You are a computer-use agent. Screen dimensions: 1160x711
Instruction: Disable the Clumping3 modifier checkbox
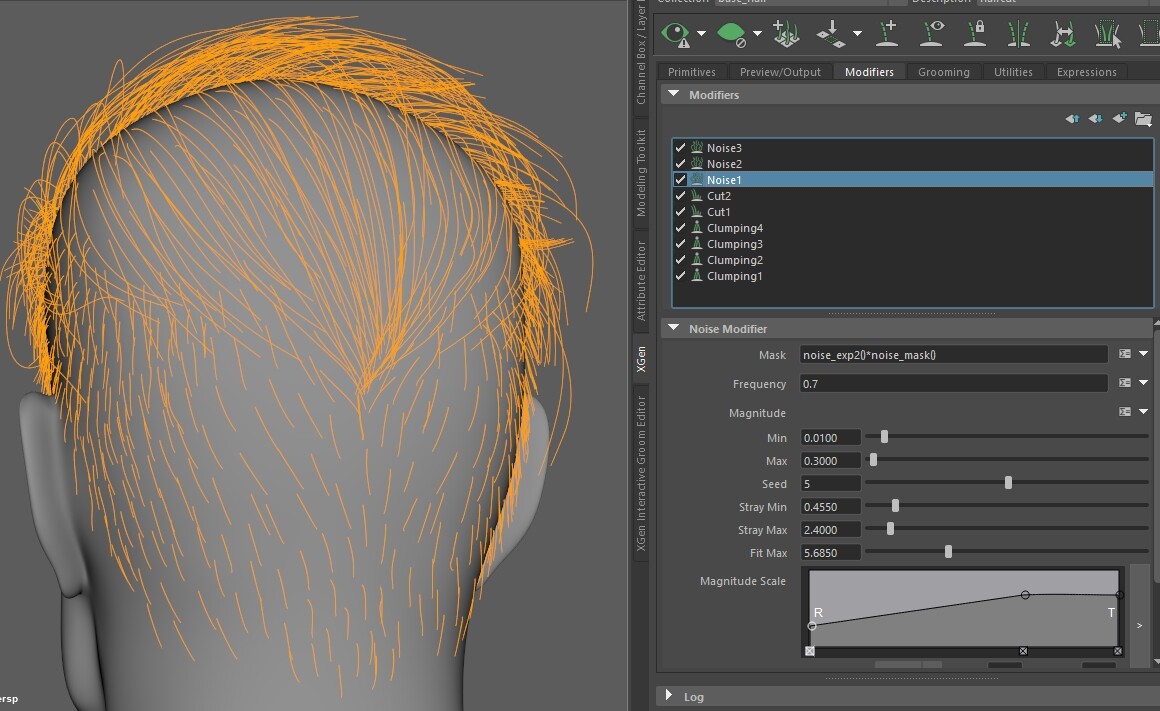coord(681,244)
